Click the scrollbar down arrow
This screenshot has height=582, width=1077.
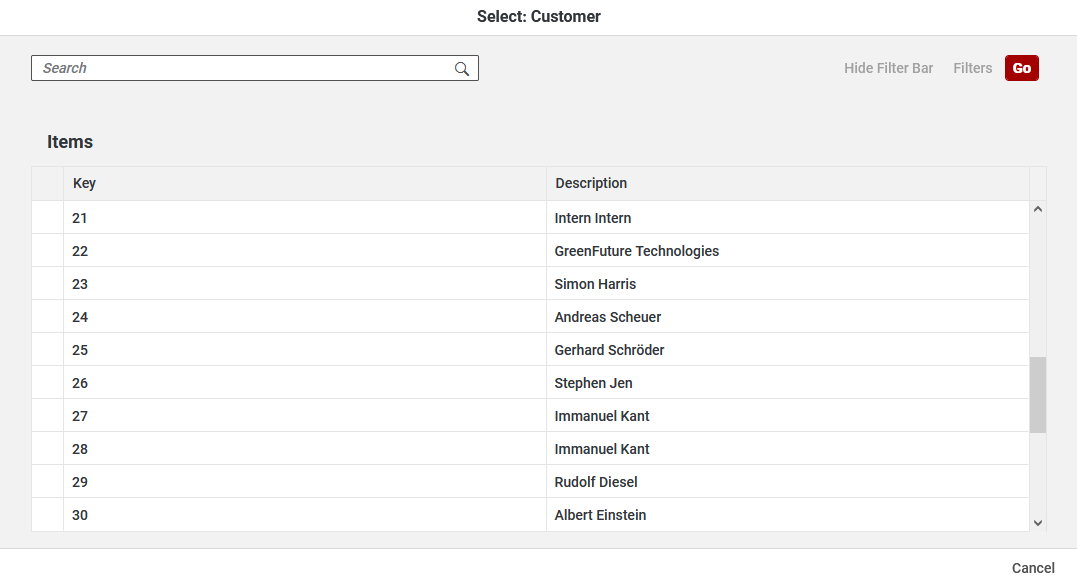pos(1037,522)
